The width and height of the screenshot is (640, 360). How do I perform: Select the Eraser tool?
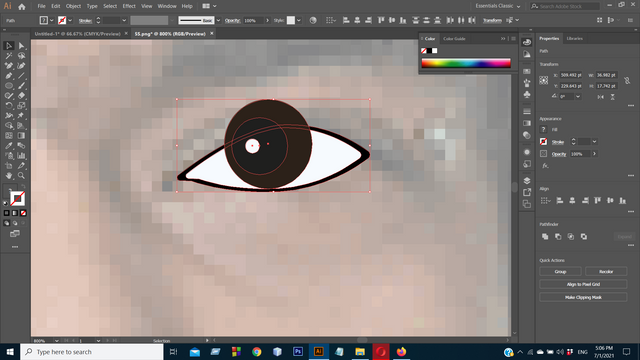21,96
